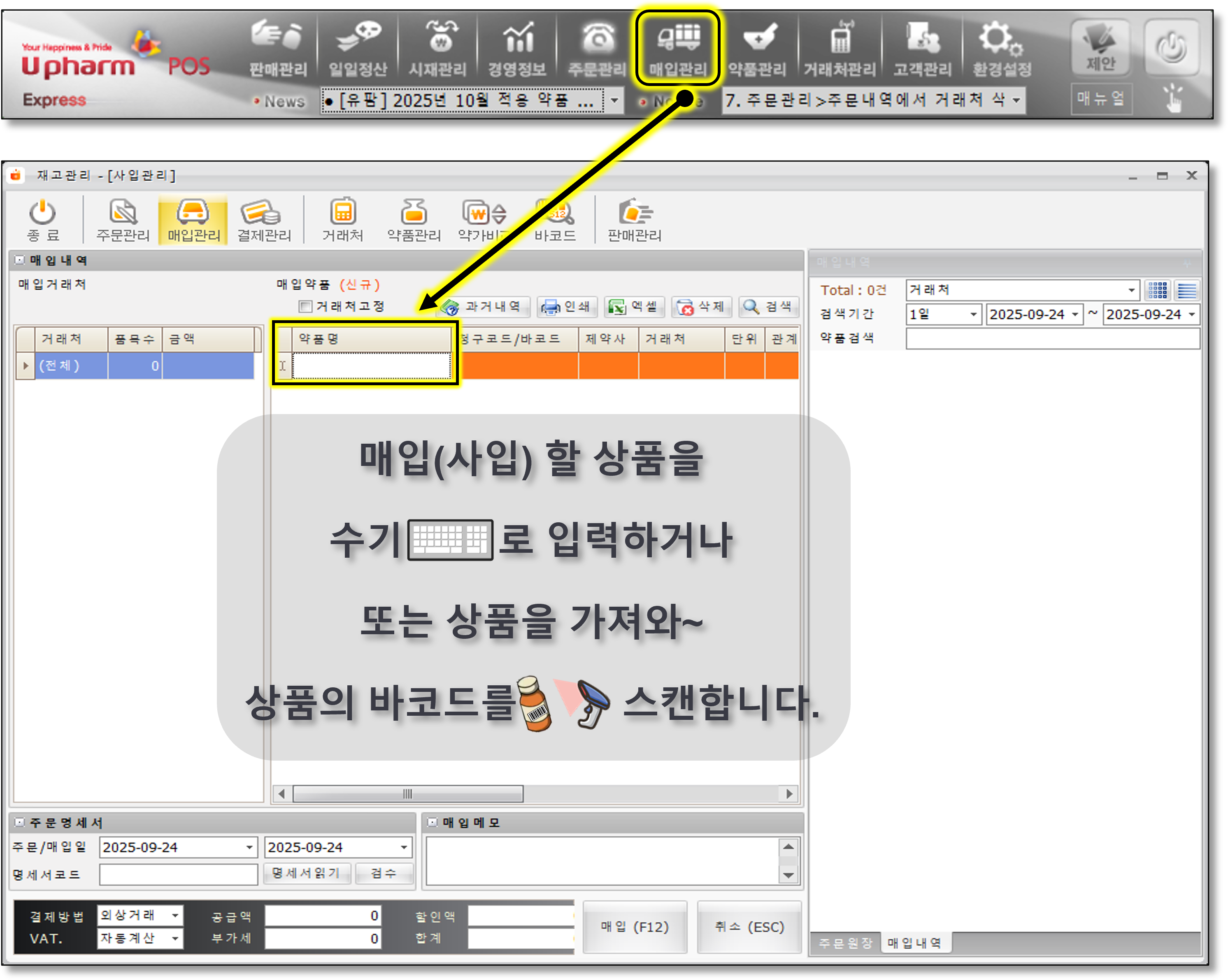Open 검색기간 1일 dropdown

[973, 314]
